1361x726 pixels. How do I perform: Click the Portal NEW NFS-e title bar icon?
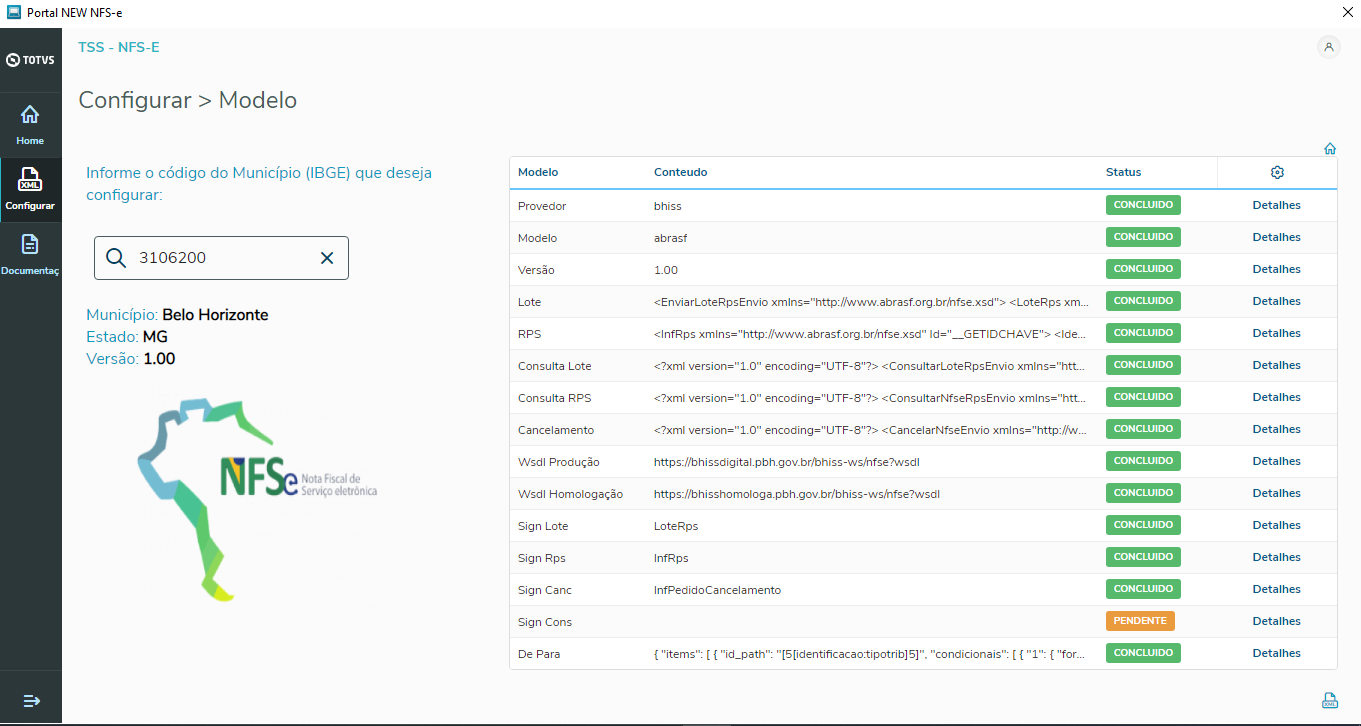tap(14, 12)
